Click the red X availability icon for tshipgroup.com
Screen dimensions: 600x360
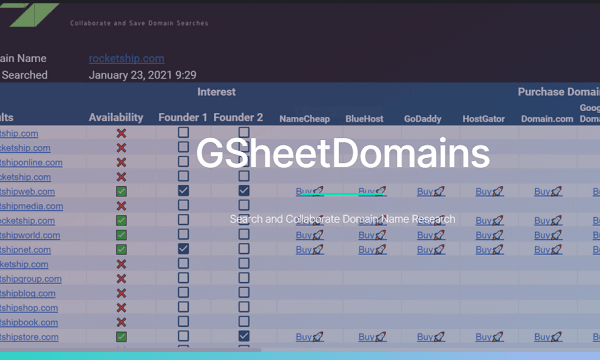(x=121, y=279)
